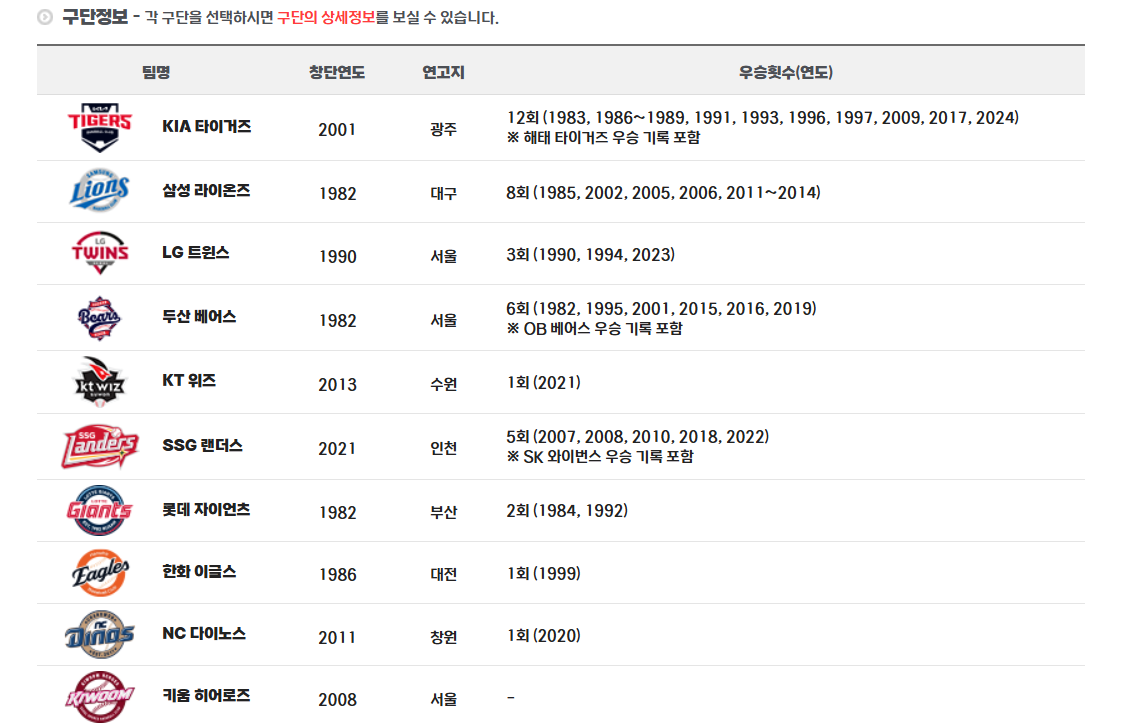Click the 5회 championship list for SSG
The height and width of the screenshot is (726, 1146).
637,437
